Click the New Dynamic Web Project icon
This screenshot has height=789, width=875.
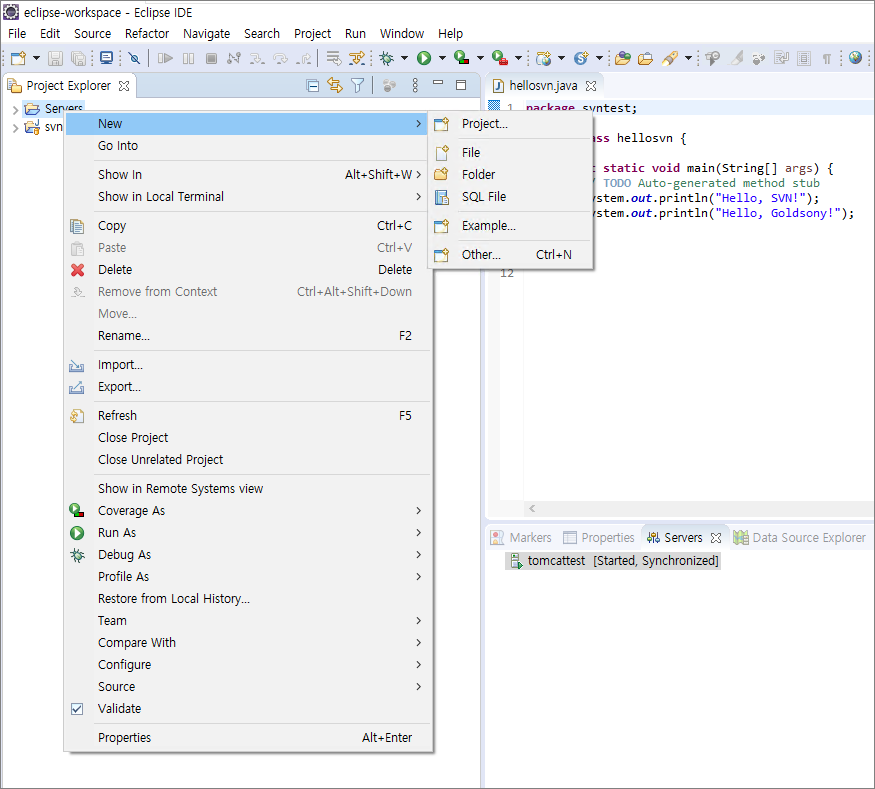coord(544,58)
